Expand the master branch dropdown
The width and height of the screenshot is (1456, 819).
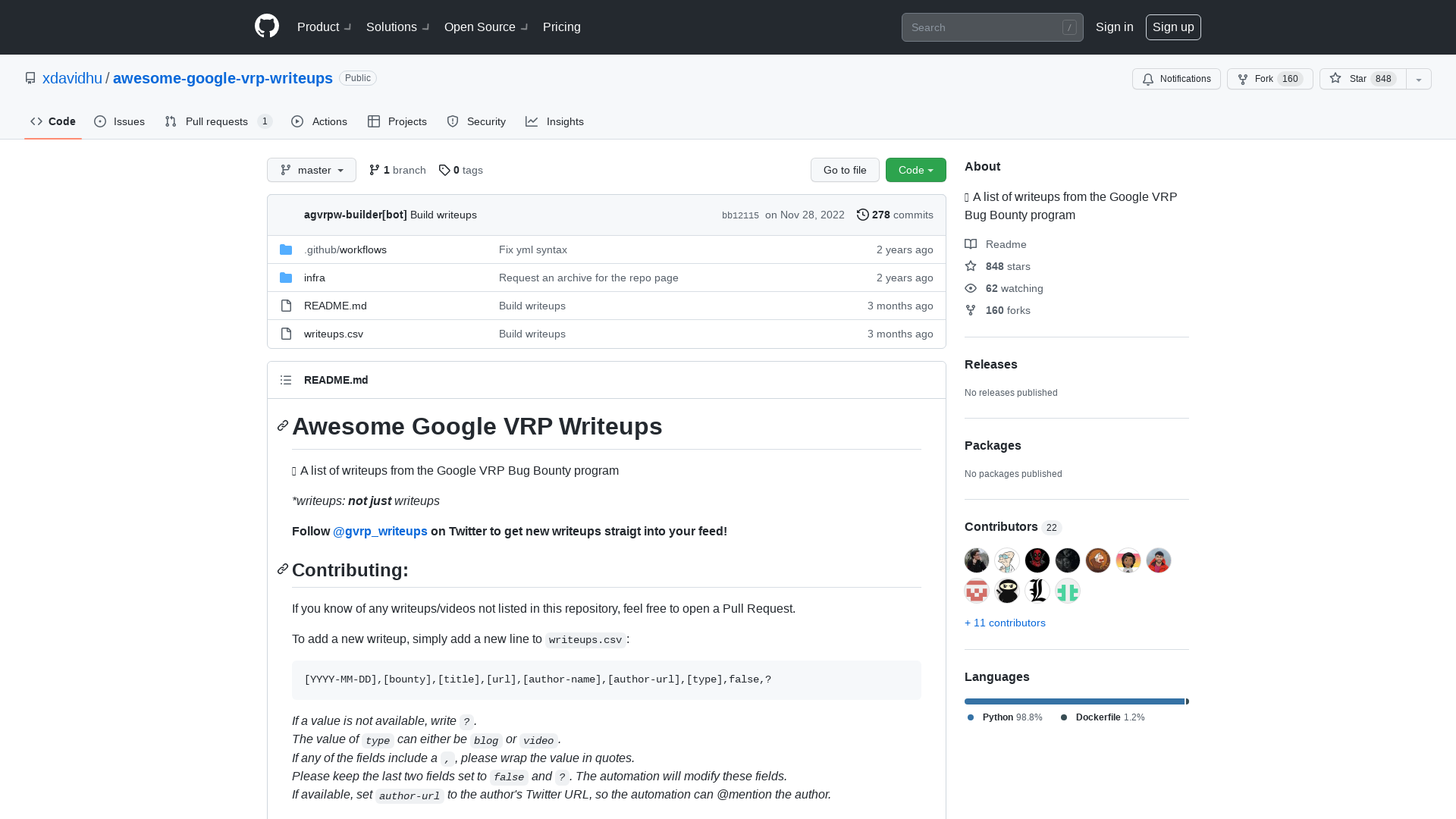click(312, 170)
